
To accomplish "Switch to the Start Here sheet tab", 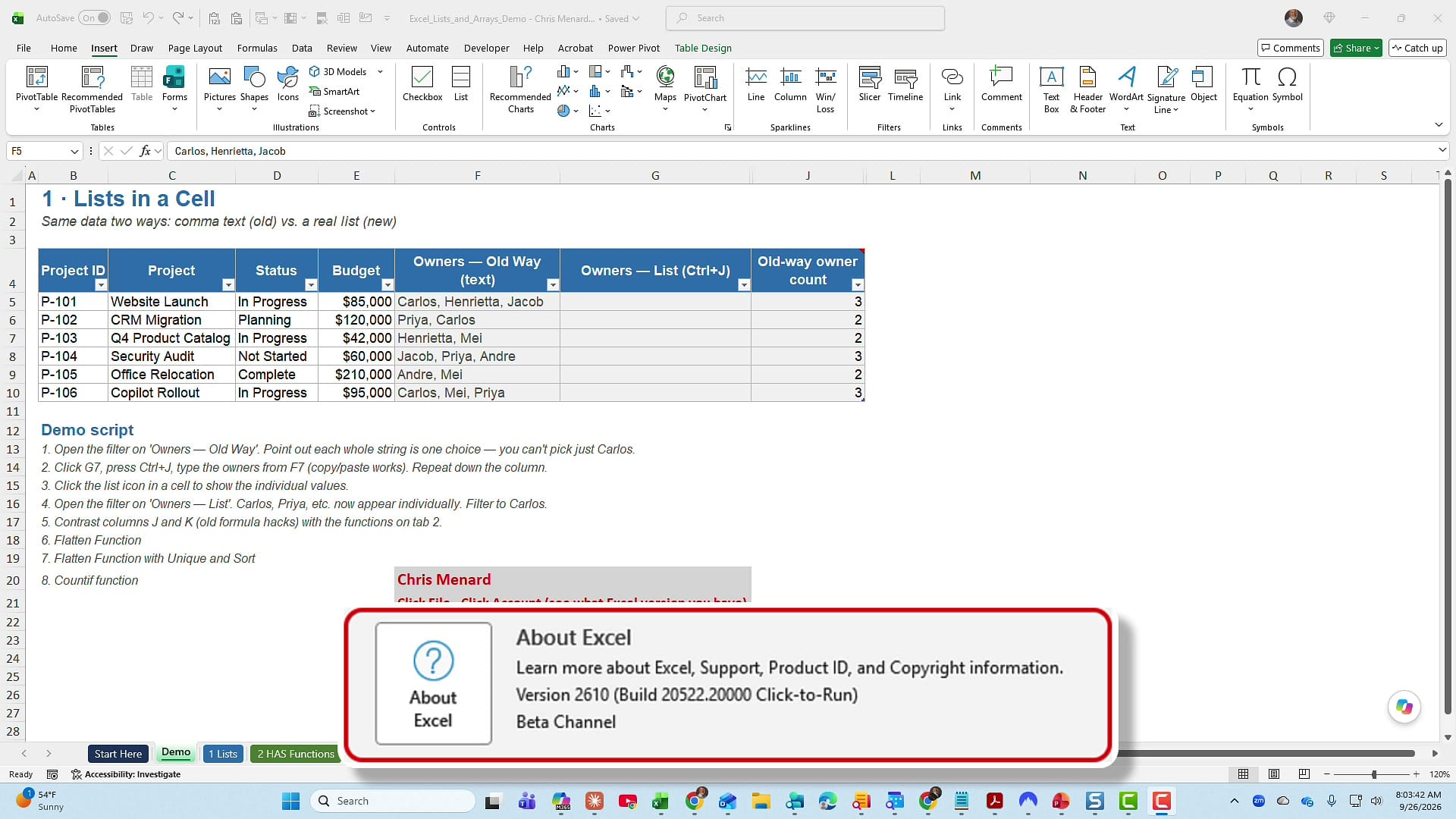I will (118, 754).
